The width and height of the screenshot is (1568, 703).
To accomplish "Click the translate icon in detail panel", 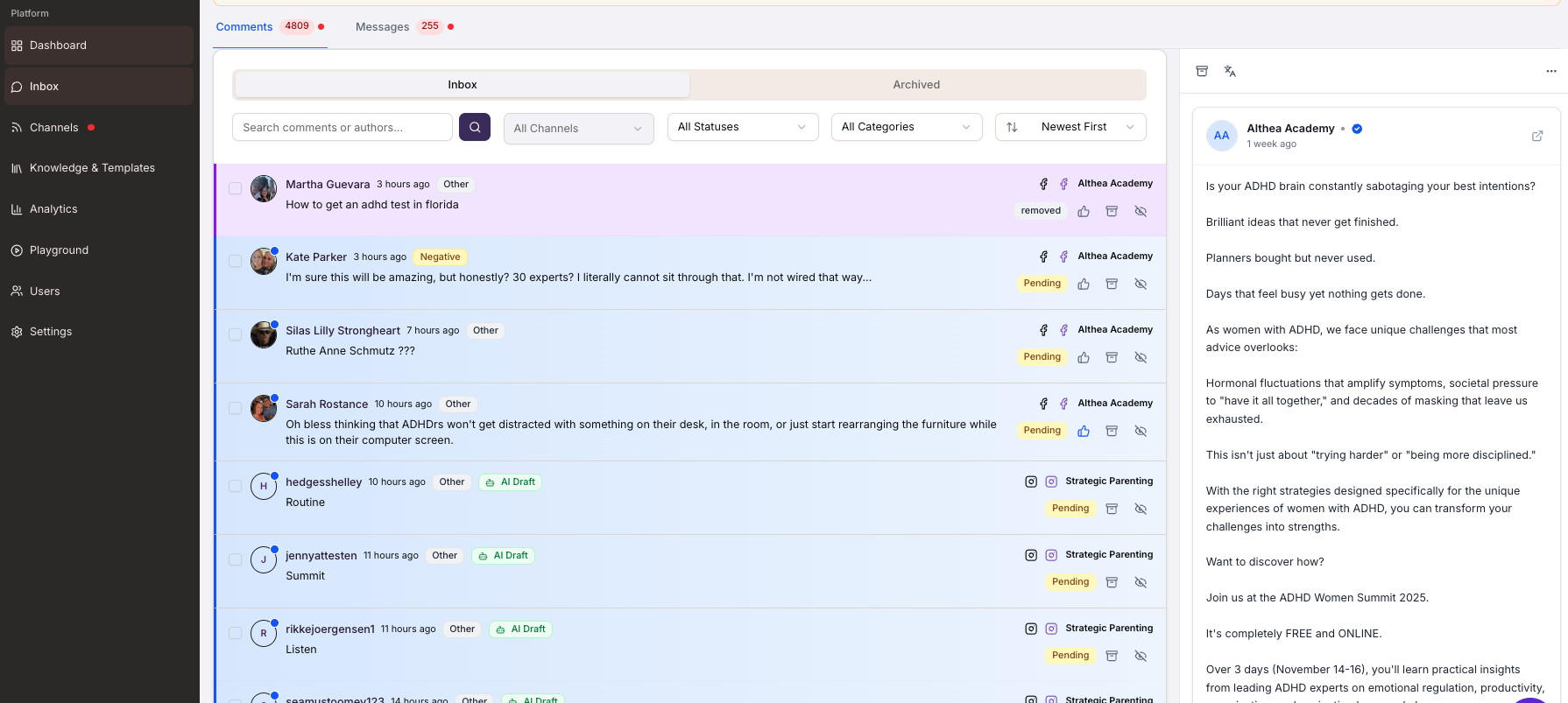I will pyautogui.click(x=1230, y=71).
